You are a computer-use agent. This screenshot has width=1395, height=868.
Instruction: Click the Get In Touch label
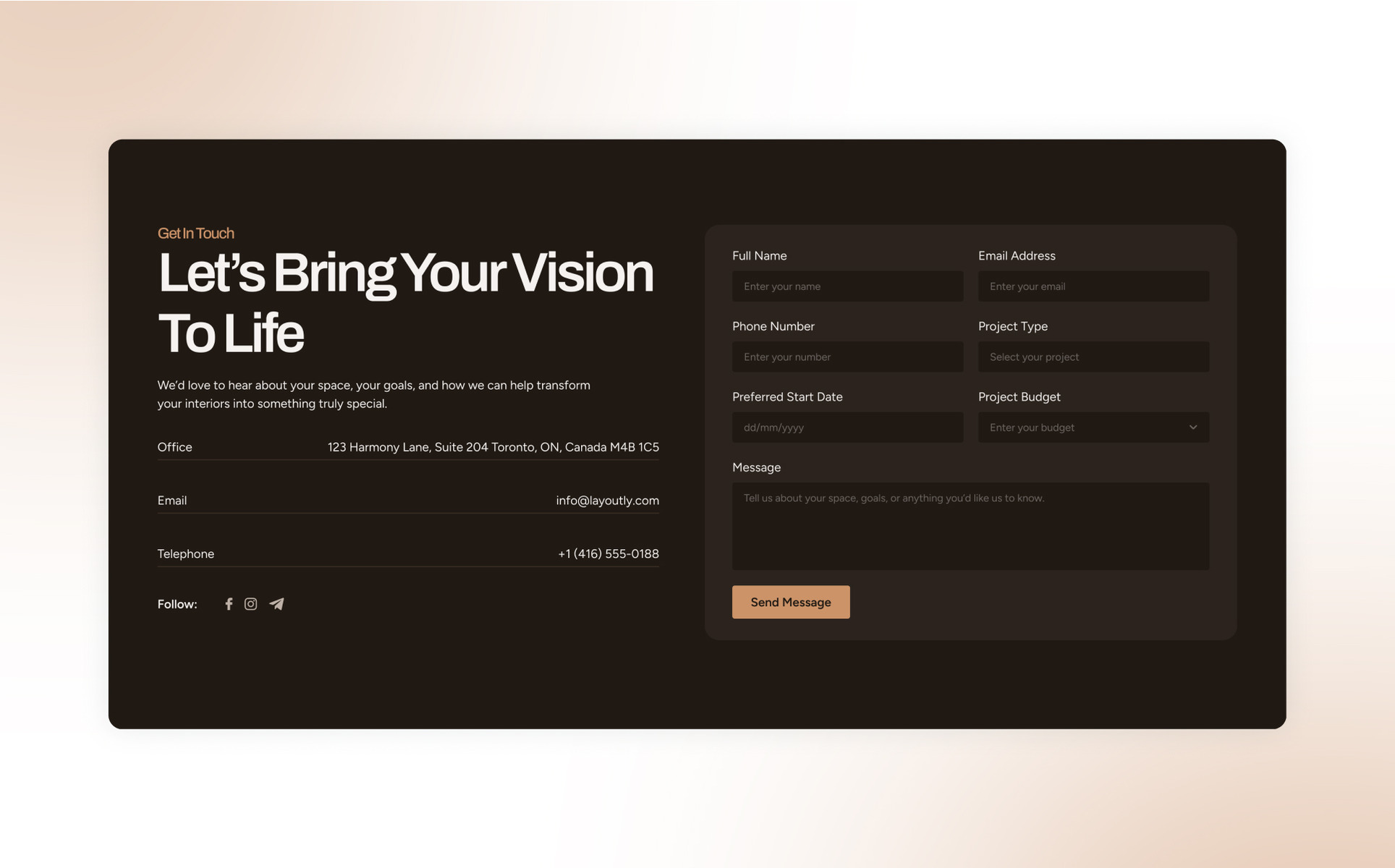[x=195, y=234]
